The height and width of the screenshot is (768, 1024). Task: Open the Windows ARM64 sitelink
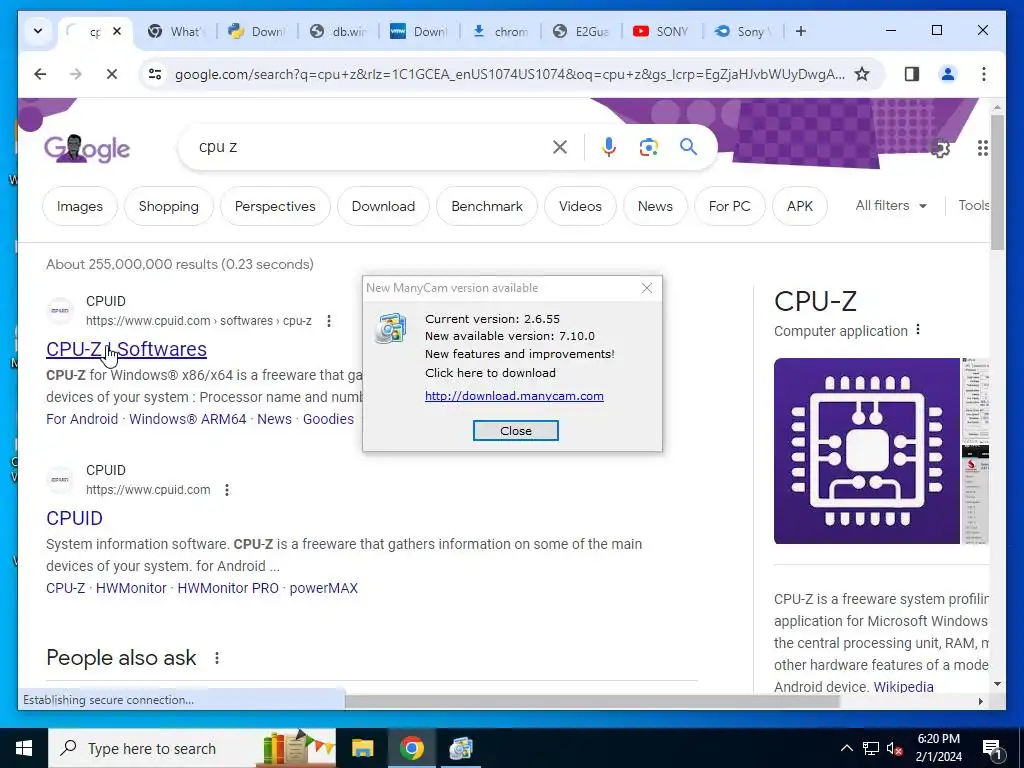pos(187,419)
